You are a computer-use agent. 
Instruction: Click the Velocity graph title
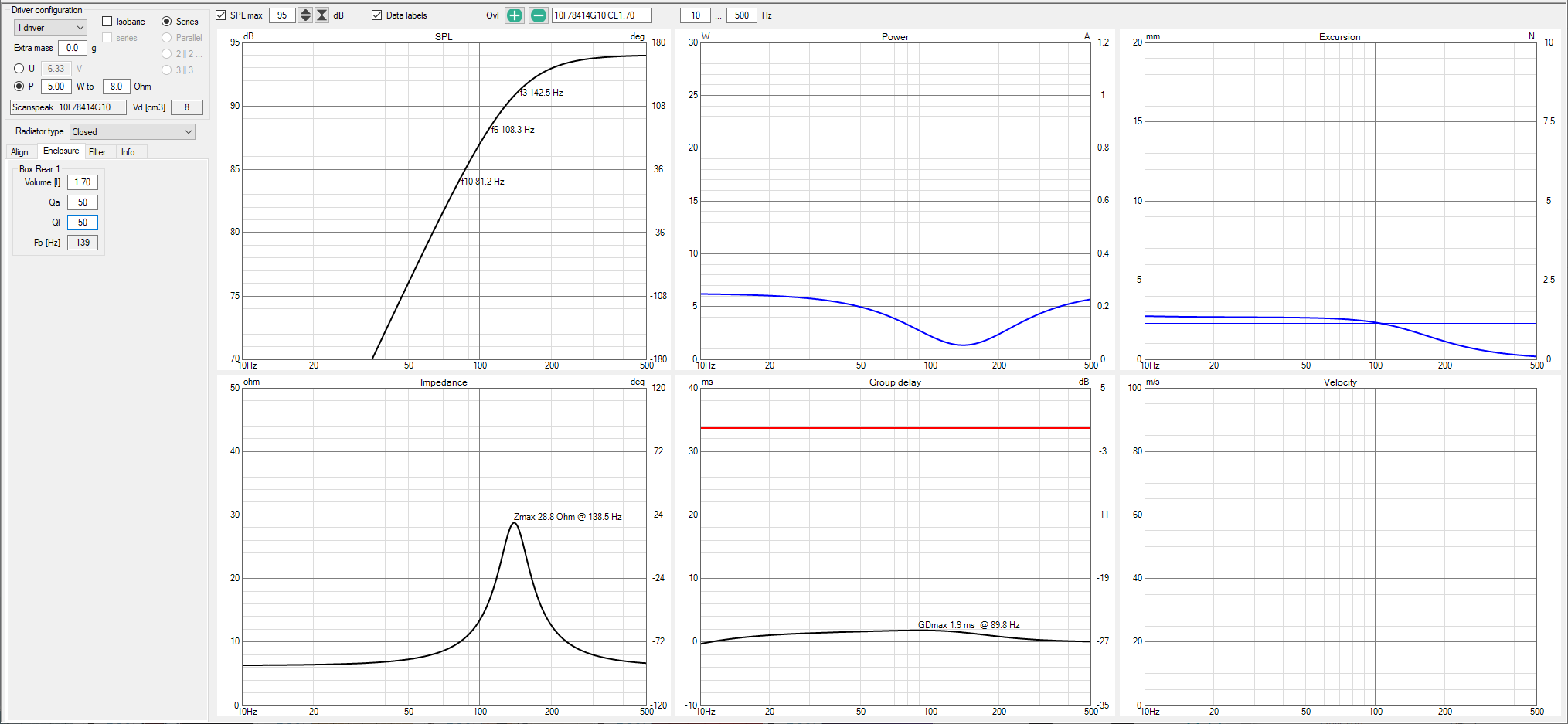(x=1340, y=382)
